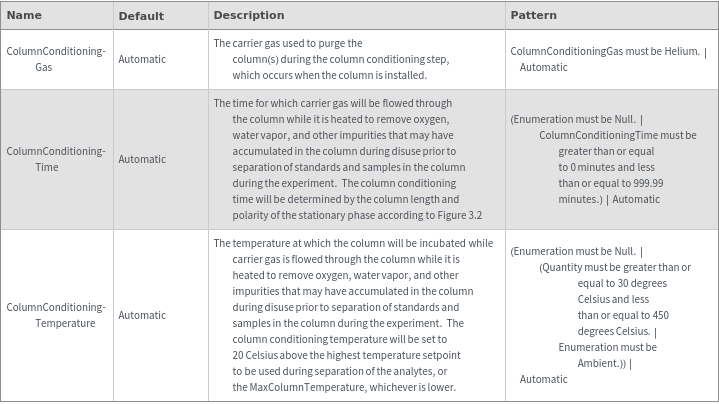Click the Name column header

(x=24, y=16)
